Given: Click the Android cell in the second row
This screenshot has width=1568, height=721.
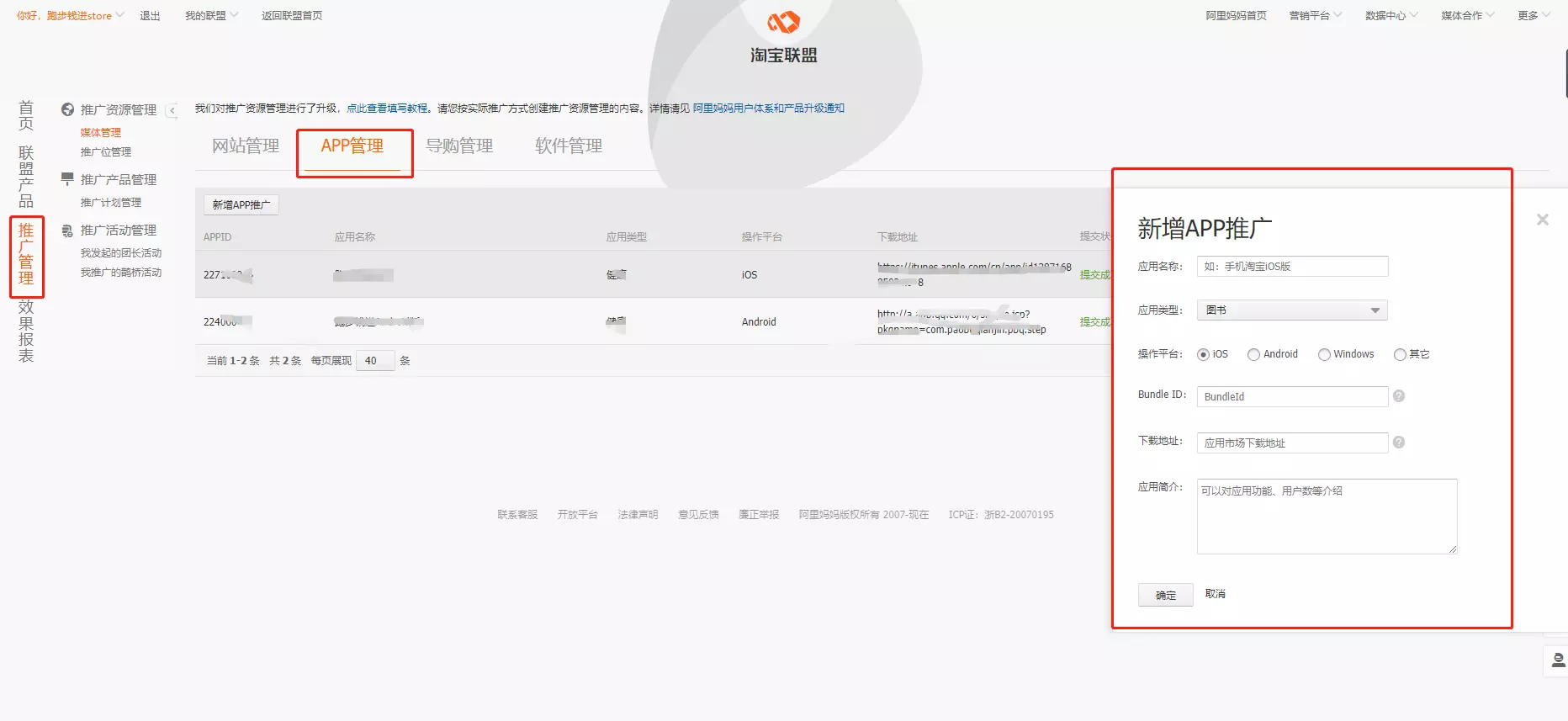Looking at the screenshot, I should [x=759, y=322].
